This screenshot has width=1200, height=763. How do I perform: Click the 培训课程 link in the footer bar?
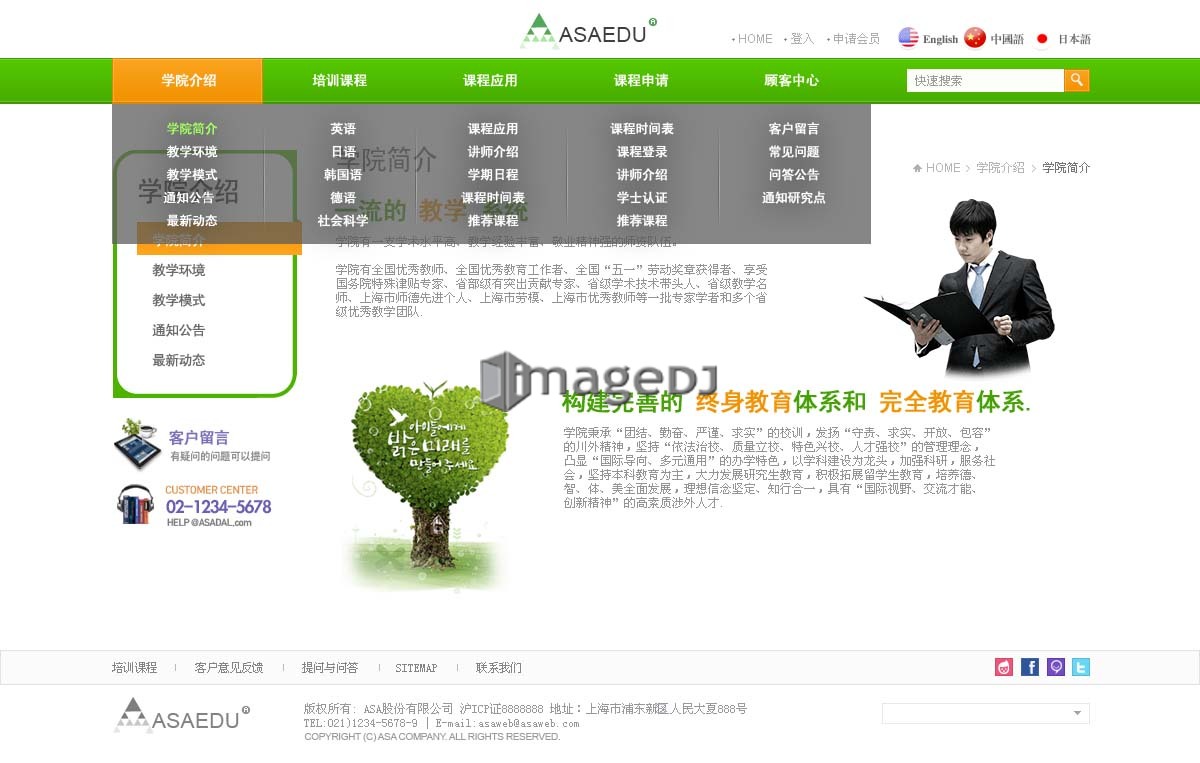[135, 668]
